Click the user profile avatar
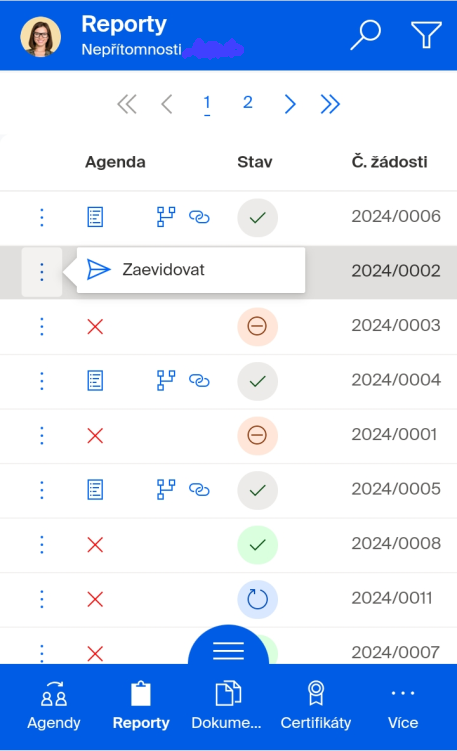The width and height of the screenshot is (457, 751). click(41, 36)
